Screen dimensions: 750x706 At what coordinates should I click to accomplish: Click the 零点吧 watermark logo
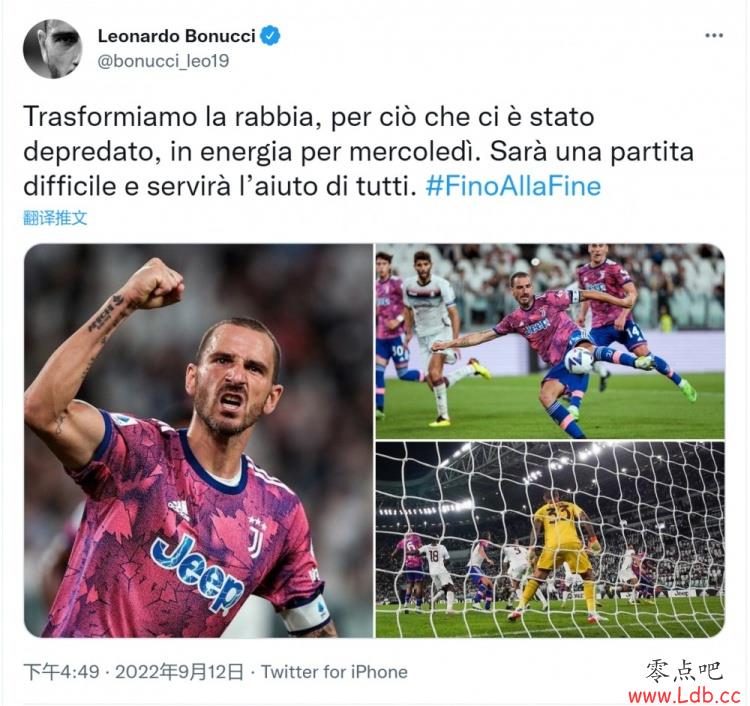pyautogui.click(x=684, y=670)
